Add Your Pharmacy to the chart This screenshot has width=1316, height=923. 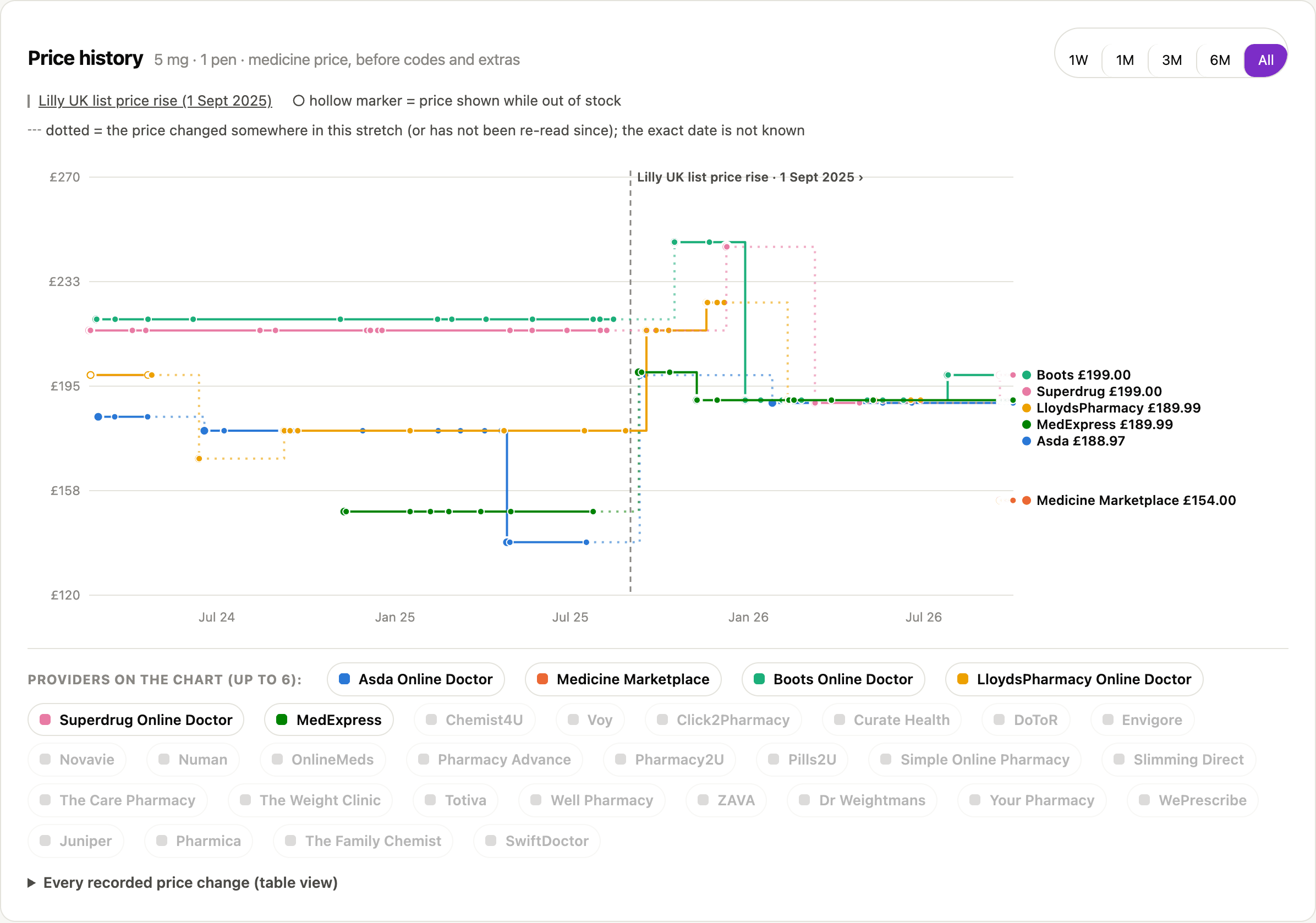pyautogui.click(x=1032, y=800)
